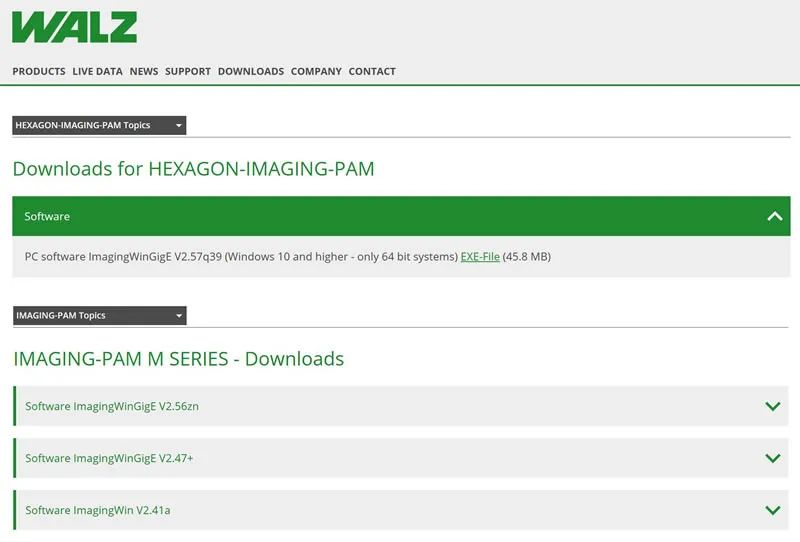Viewport: 800px width, 542px height.
Task: Go to the CONTACT page
Action: coord(372,71)
